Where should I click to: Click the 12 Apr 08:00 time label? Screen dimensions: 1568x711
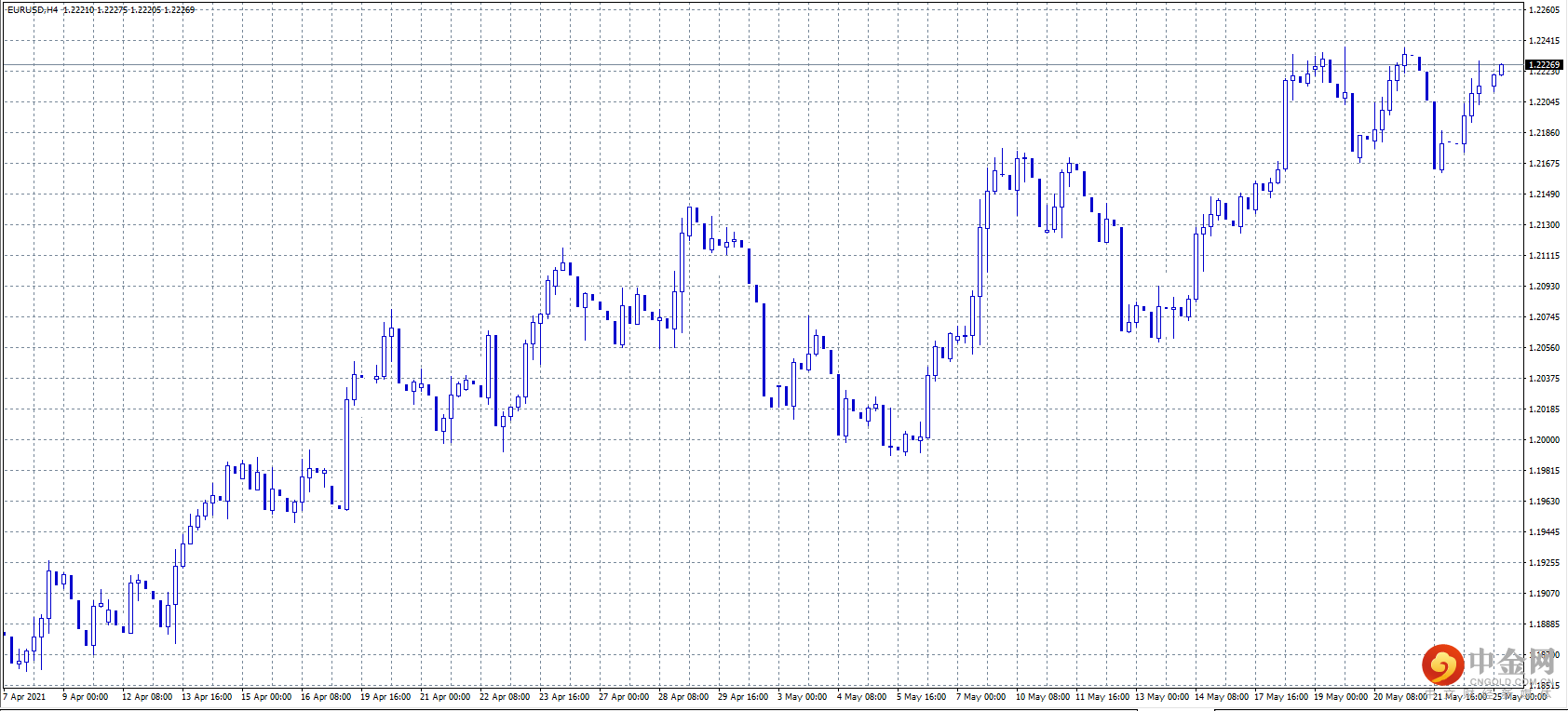[x=147, y=697]
